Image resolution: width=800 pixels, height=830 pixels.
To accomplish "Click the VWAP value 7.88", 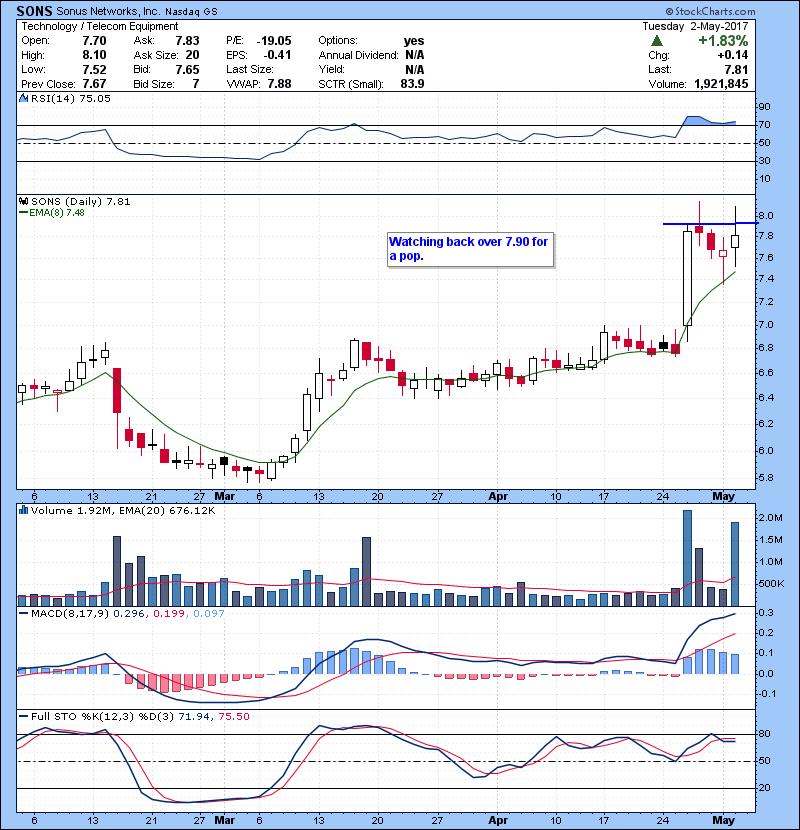I will (279, 84).
